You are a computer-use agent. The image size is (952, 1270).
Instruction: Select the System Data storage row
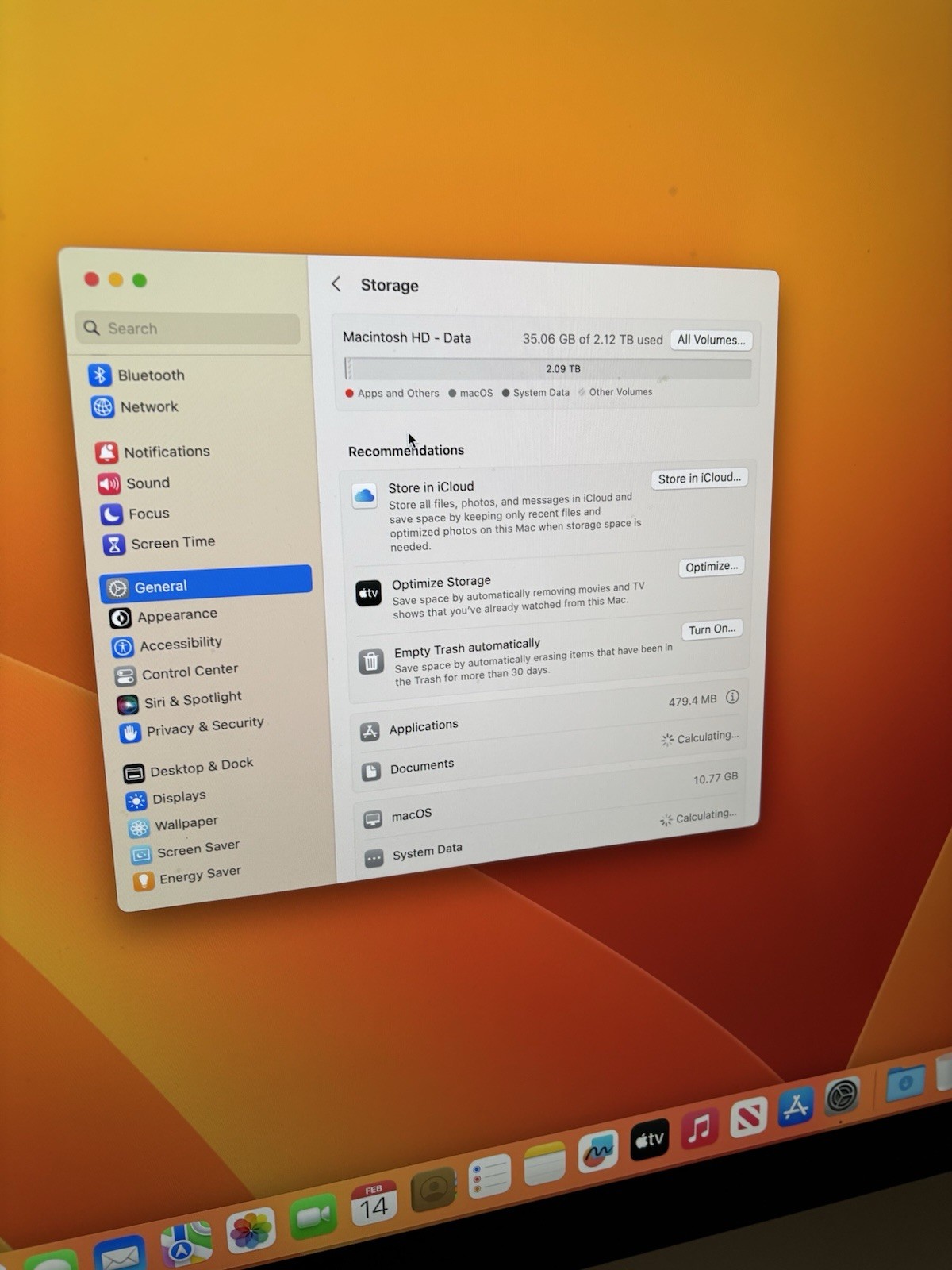[549, 837]
